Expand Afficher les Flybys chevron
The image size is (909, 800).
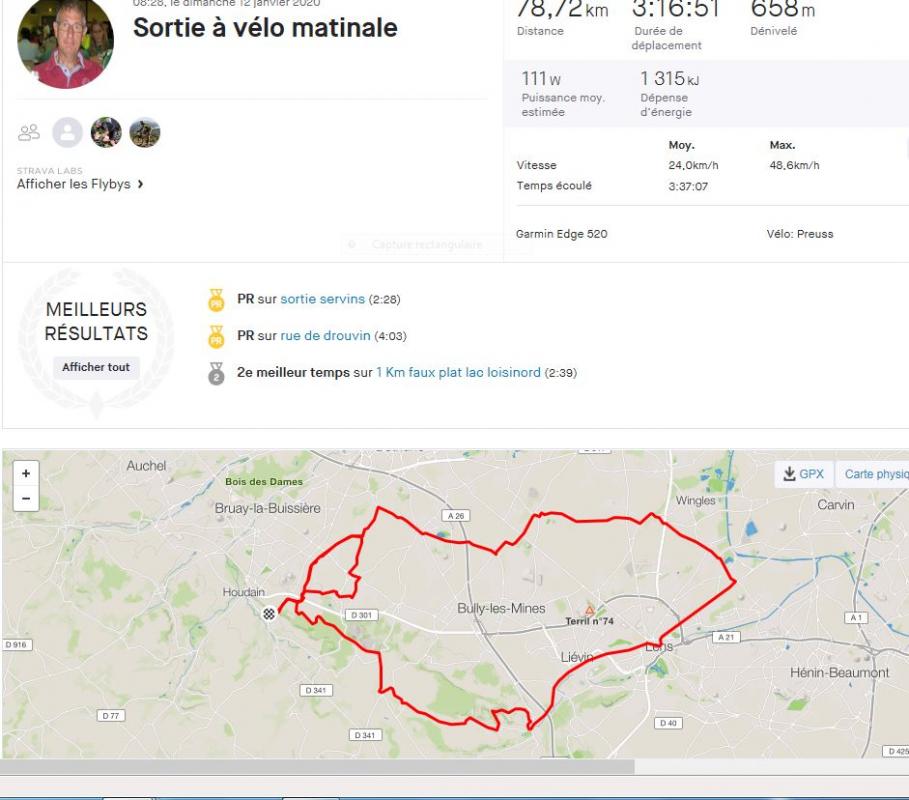tap(140, 184)
